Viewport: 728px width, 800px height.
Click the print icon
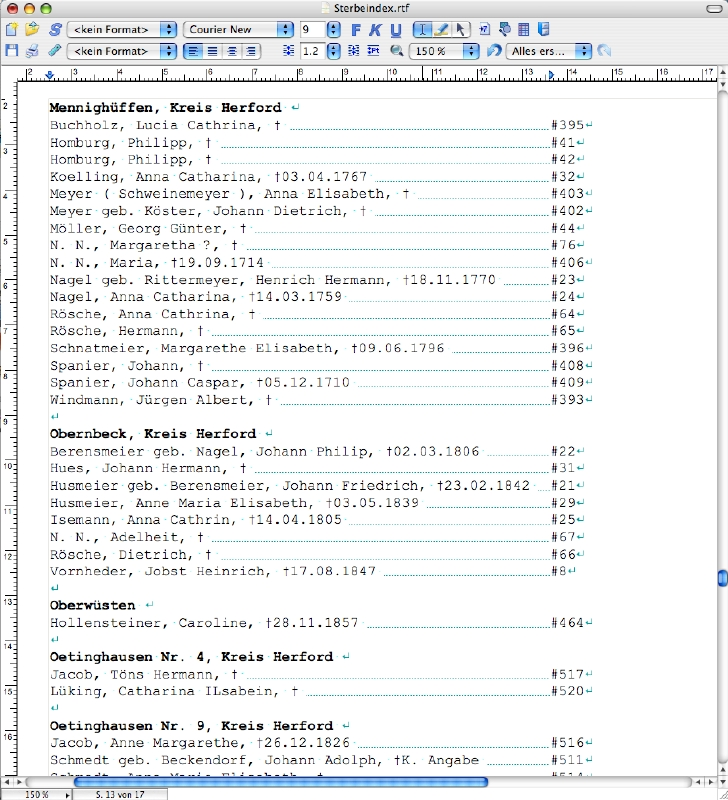pyautogui.click(x=32, y=50)
